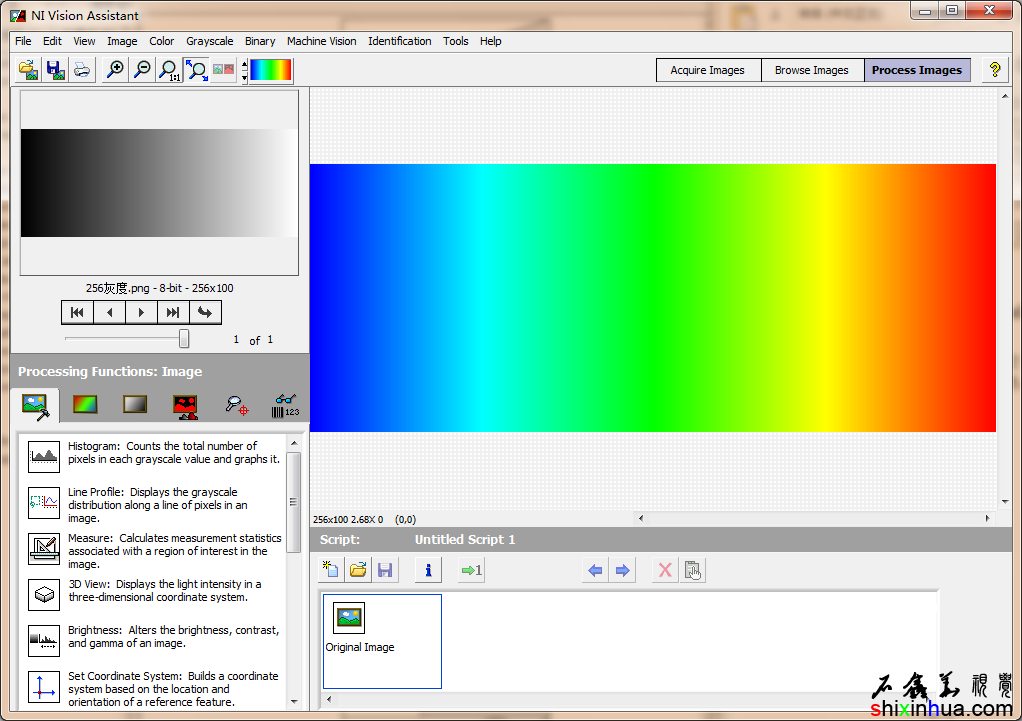
Task: Step the color palette spinner down
Action: 245,77
